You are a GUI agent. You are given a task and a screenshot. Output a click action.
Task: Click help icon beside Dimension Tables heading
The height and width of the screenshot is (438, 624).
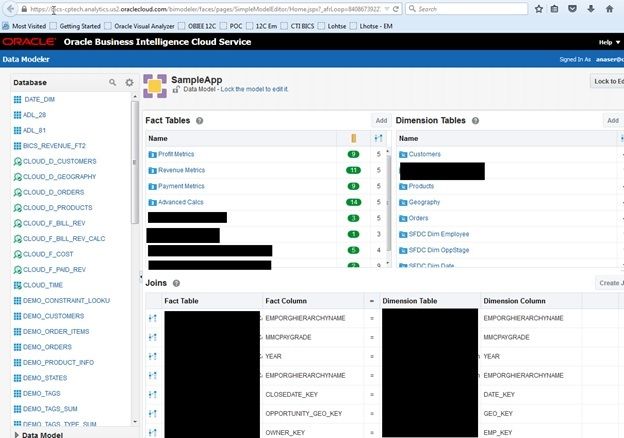[x=475, y=121]
